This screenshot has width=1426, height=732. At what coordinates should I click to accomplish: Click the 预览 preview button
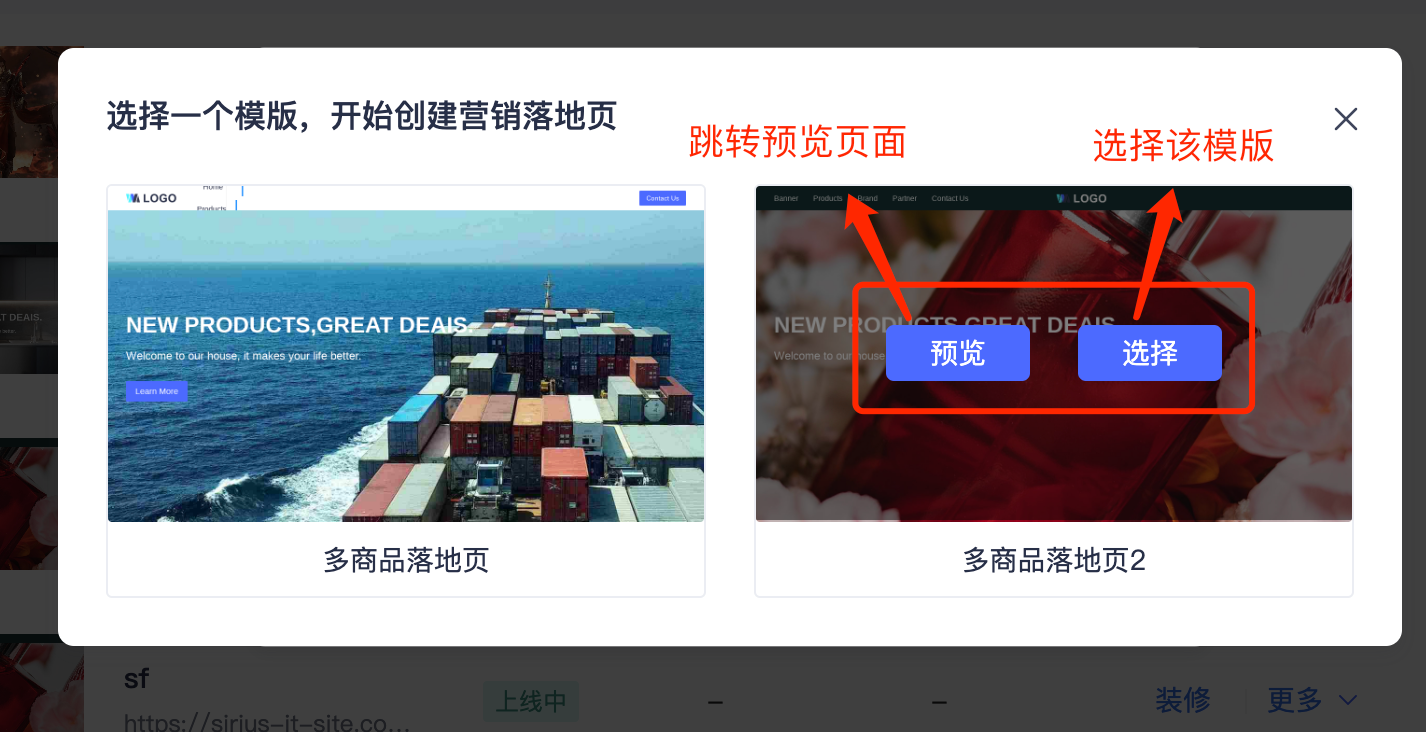(958, 353)
